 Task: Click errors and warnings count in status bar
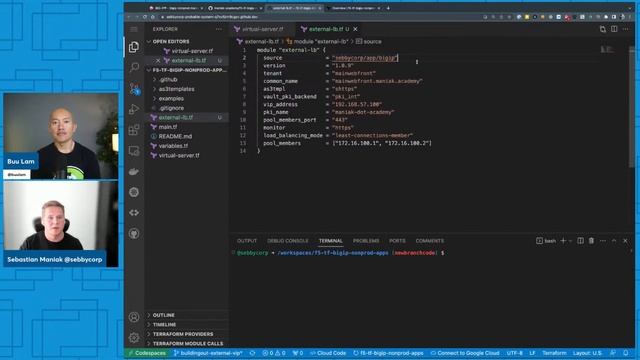(274, 353)
